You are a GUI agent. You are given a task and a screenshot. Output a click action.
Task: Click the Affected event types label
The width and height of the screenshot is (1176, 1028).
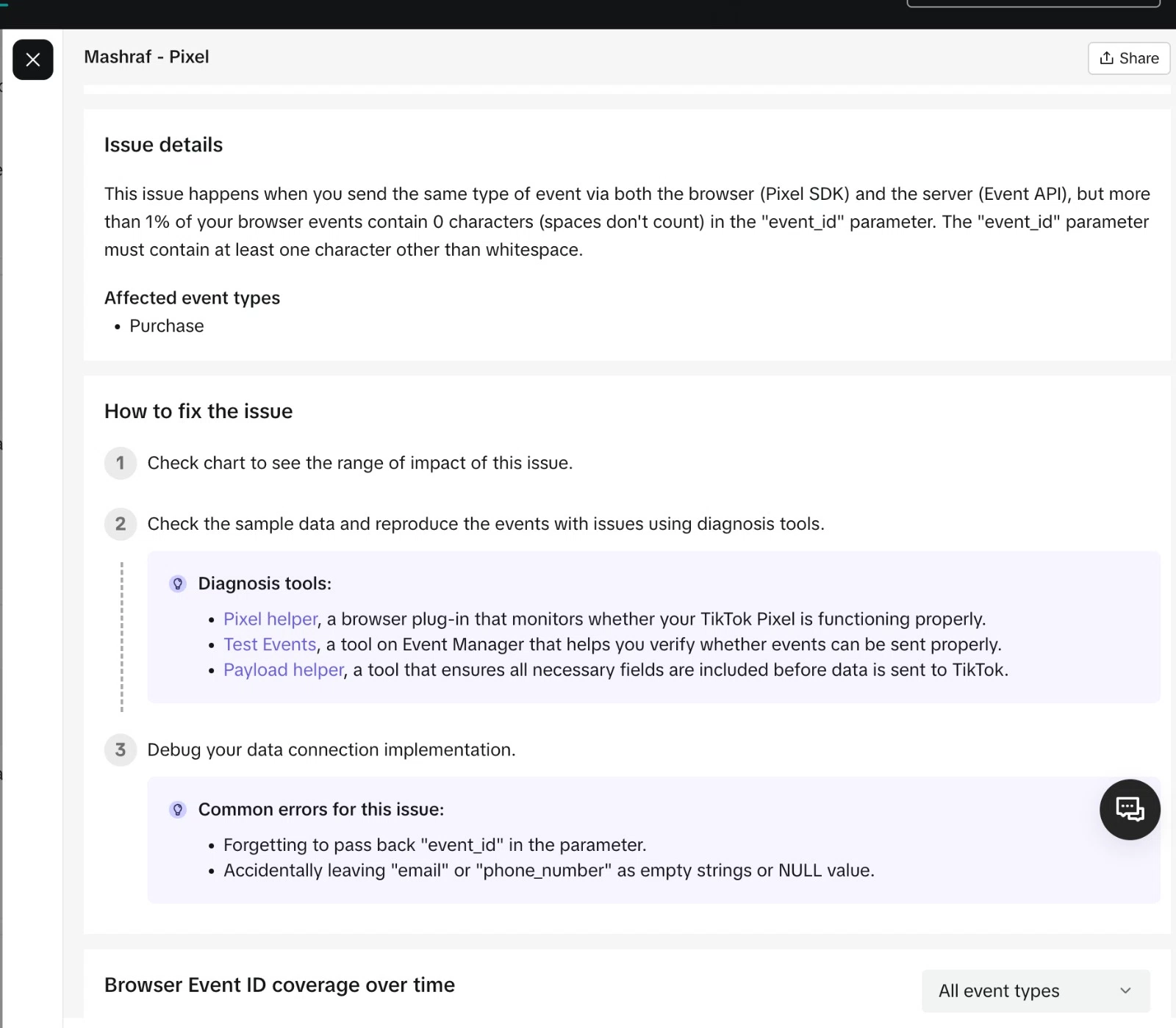pyautogui.click(x=192, y=298)
